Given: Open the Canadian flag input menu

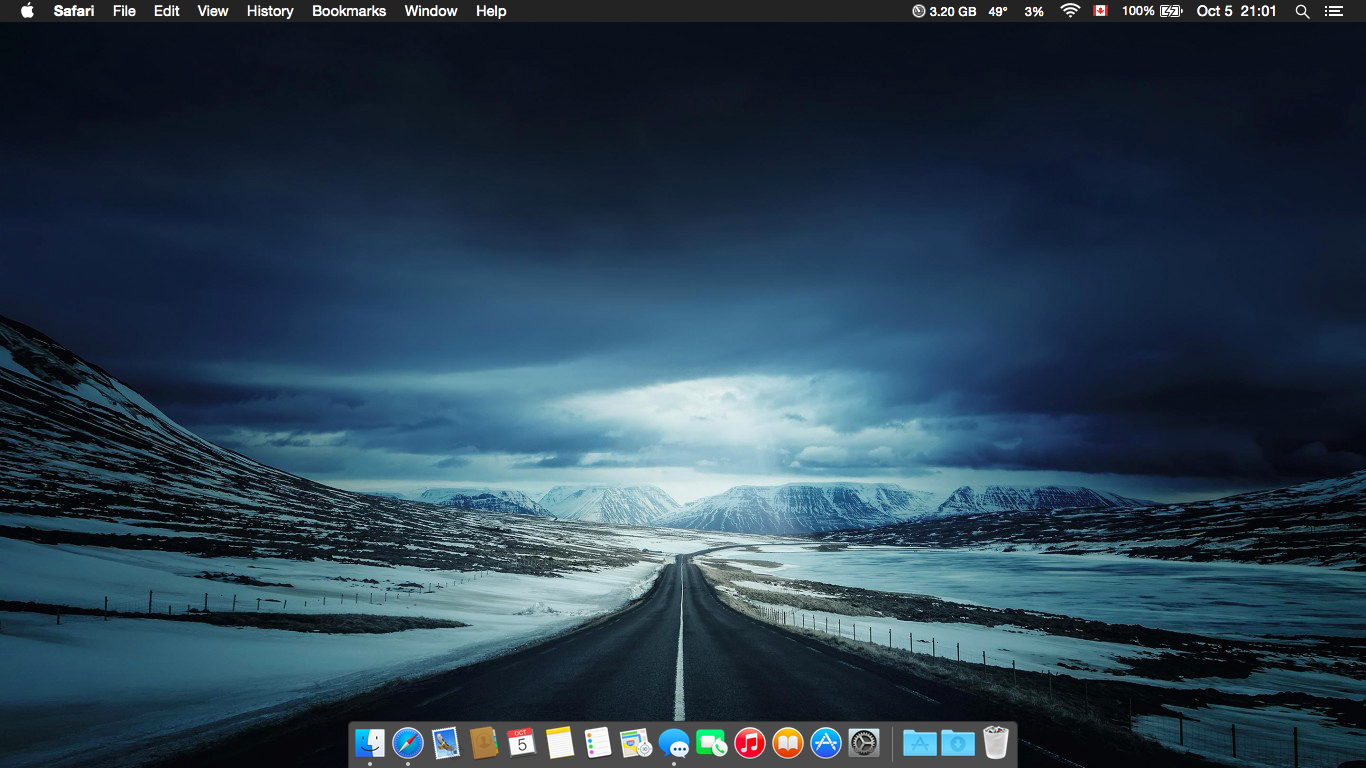Looking at the screenshot, I should click(1101, 11).
